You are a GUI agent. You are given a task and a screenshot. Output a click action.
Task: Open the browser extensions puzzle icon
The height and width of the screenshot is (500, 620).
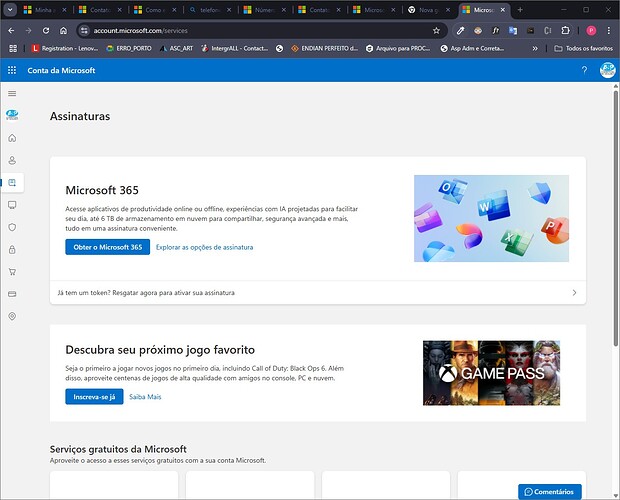[565, 30]
